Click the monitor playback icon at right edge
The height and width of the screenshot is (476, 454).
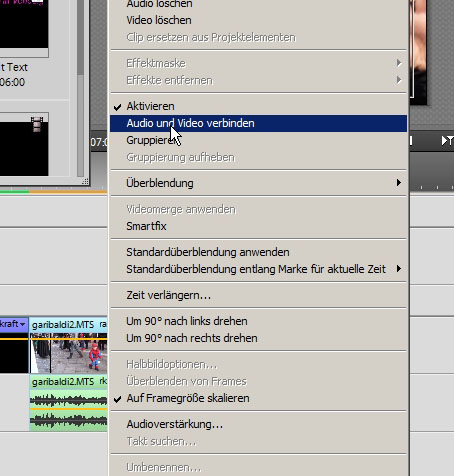point(447,141)
